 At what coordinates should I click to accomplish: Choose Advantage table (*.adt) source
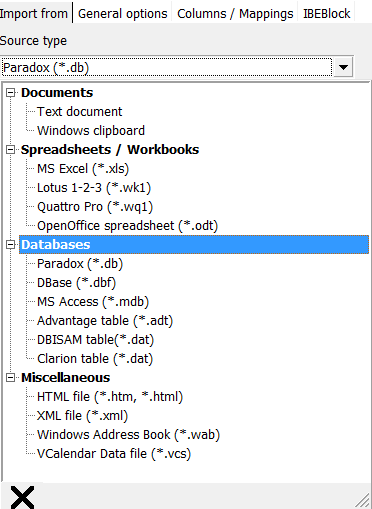(105, 321)
